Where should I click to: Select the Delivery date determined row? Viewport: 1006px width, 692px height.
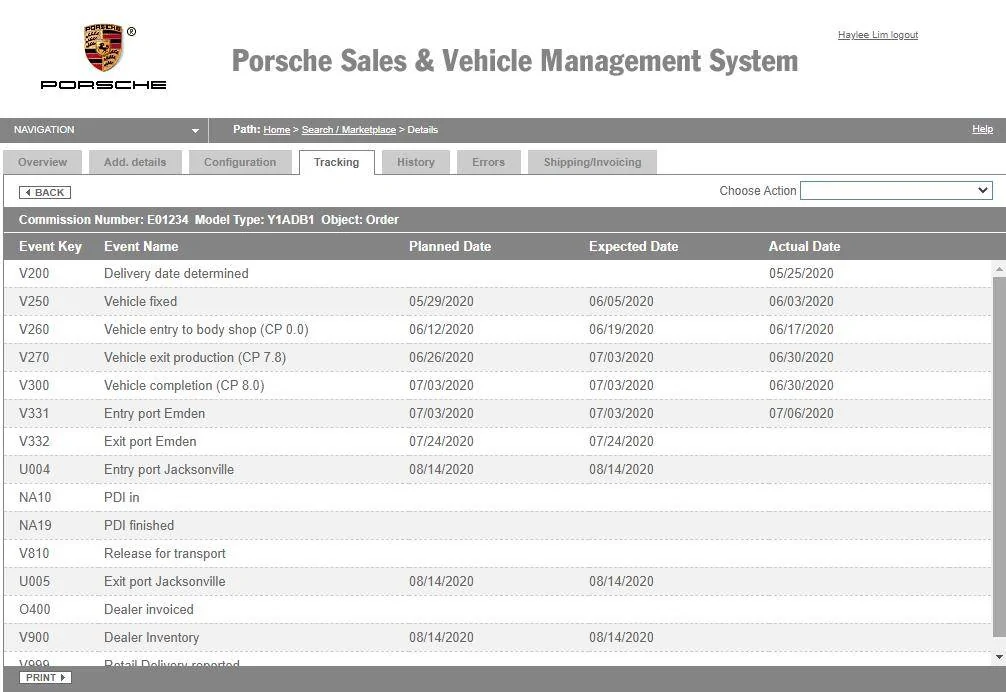pyautogui.click(x=498, y=273)
